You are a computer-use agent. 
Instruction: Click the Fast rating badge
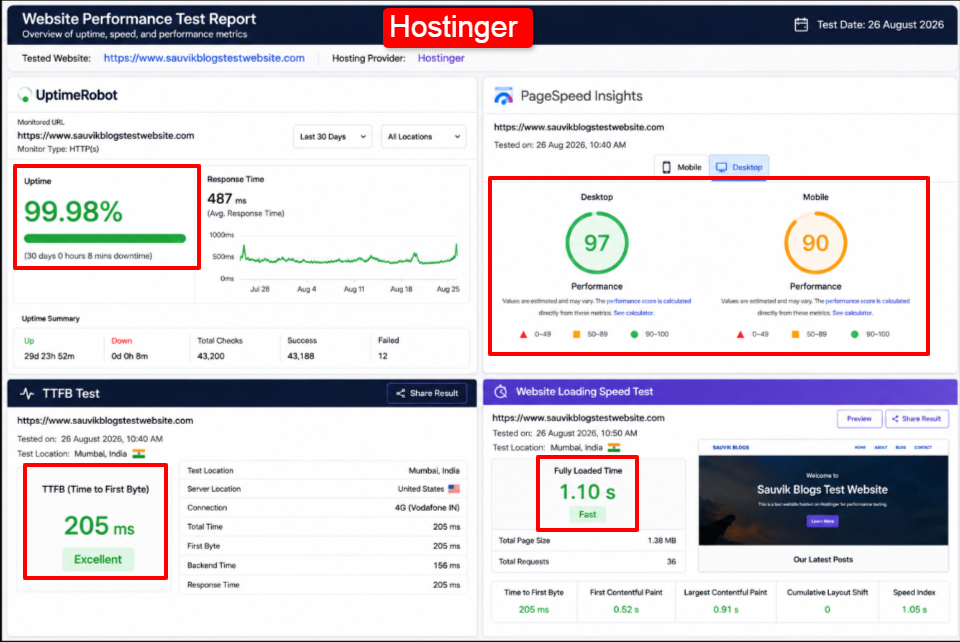pos(587,515)
